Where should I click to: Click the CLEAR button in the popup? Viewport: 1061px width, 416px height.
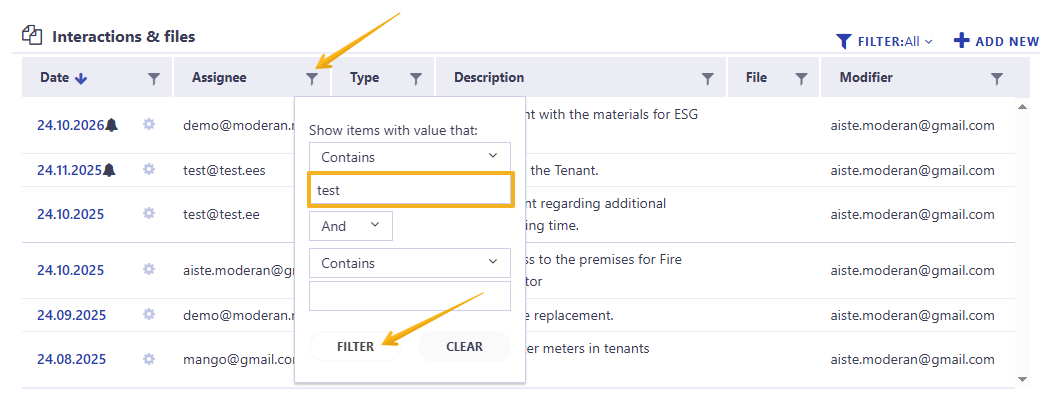coord(464,346)
